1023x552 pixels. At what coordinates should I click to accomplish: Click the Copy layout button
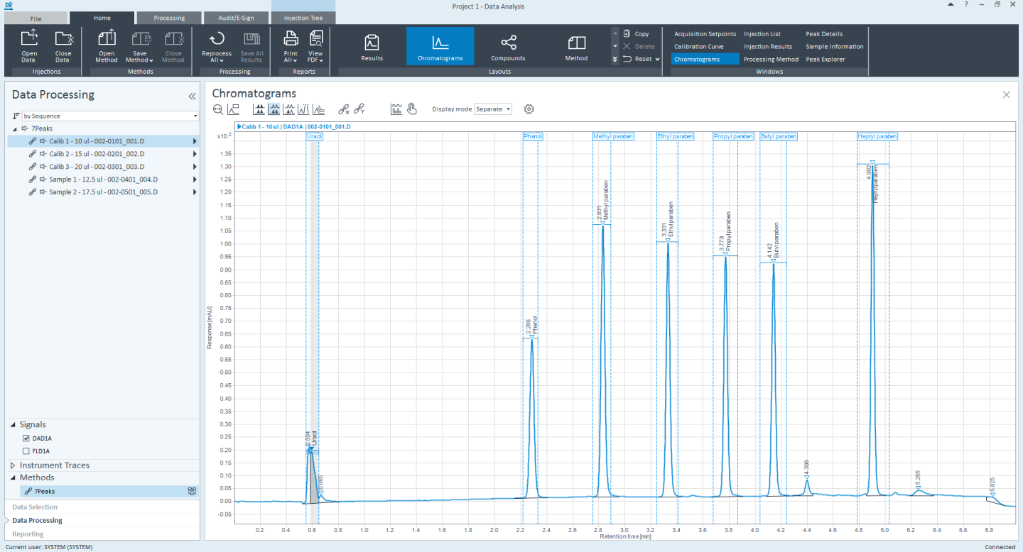[636, 33]
